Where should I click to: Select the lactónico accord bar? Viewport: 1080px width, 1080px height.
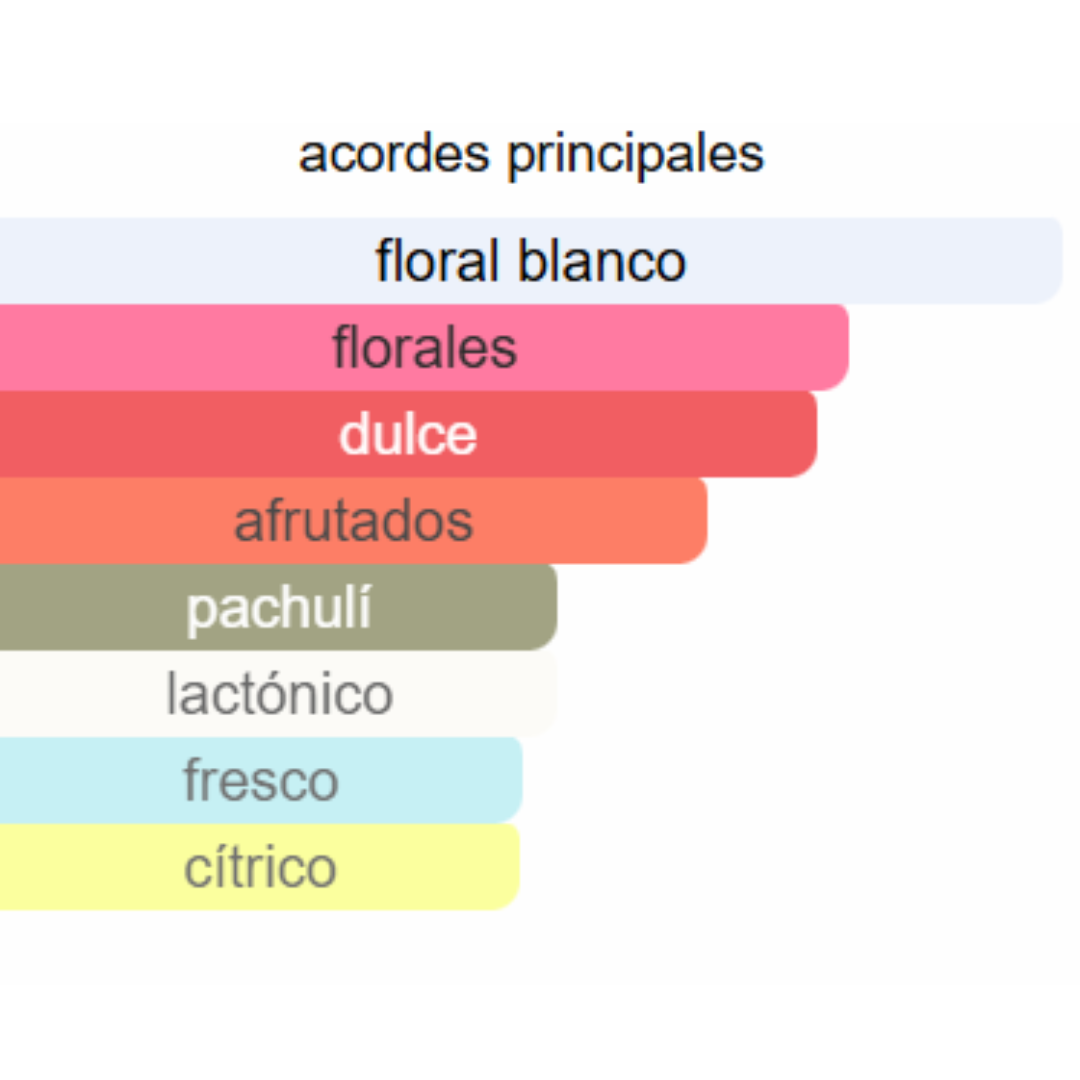(x=278, y=694)
